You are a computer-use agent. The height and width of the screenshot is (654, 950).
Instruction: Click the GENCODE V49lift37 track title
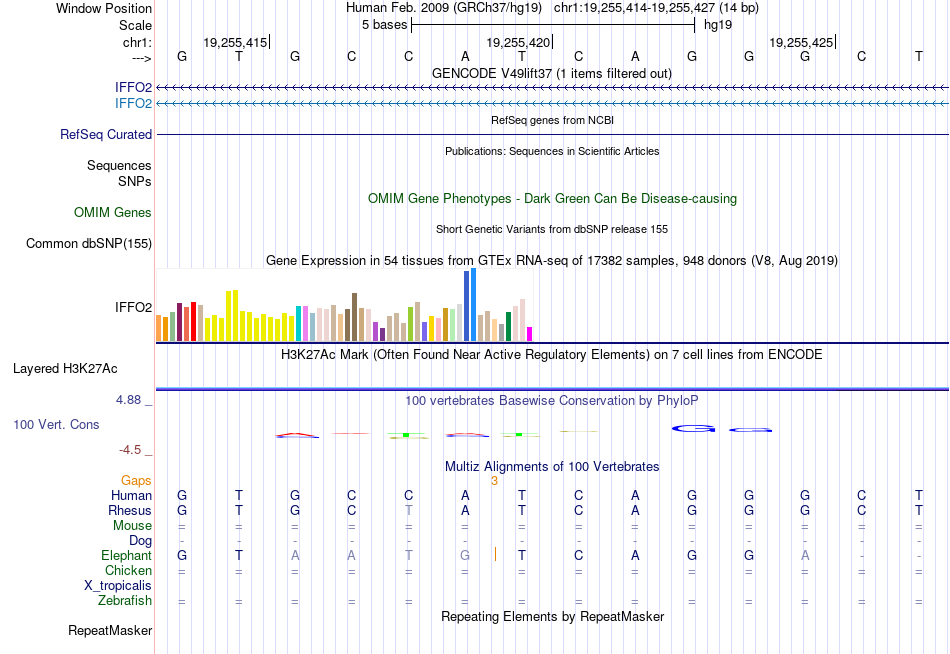(x=552, y=73)
